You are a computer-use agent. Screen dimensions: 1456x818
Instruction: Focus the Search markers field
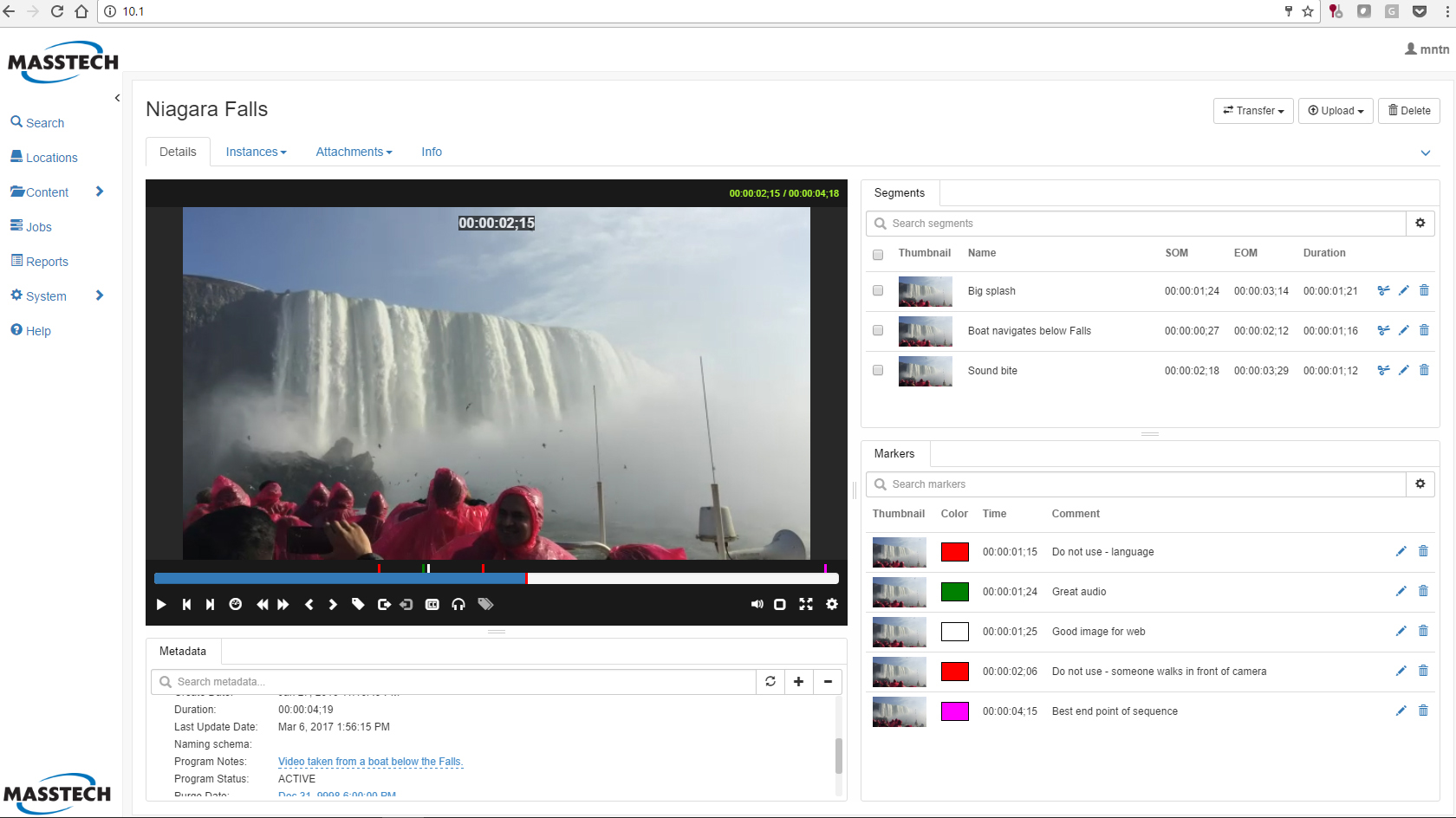click(x=1136, y=484)
